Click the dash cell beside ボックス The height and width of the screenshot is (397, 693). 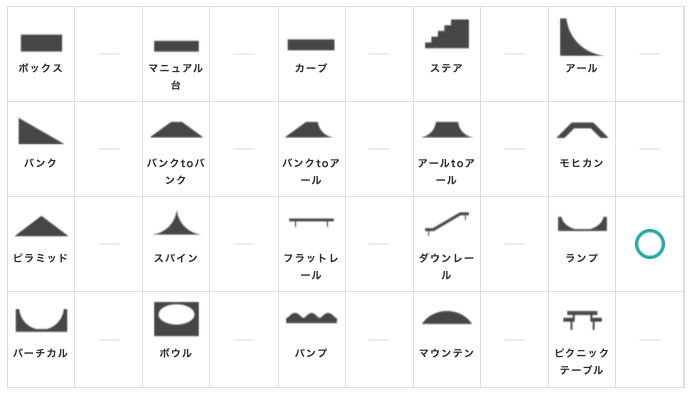point(109,54)
